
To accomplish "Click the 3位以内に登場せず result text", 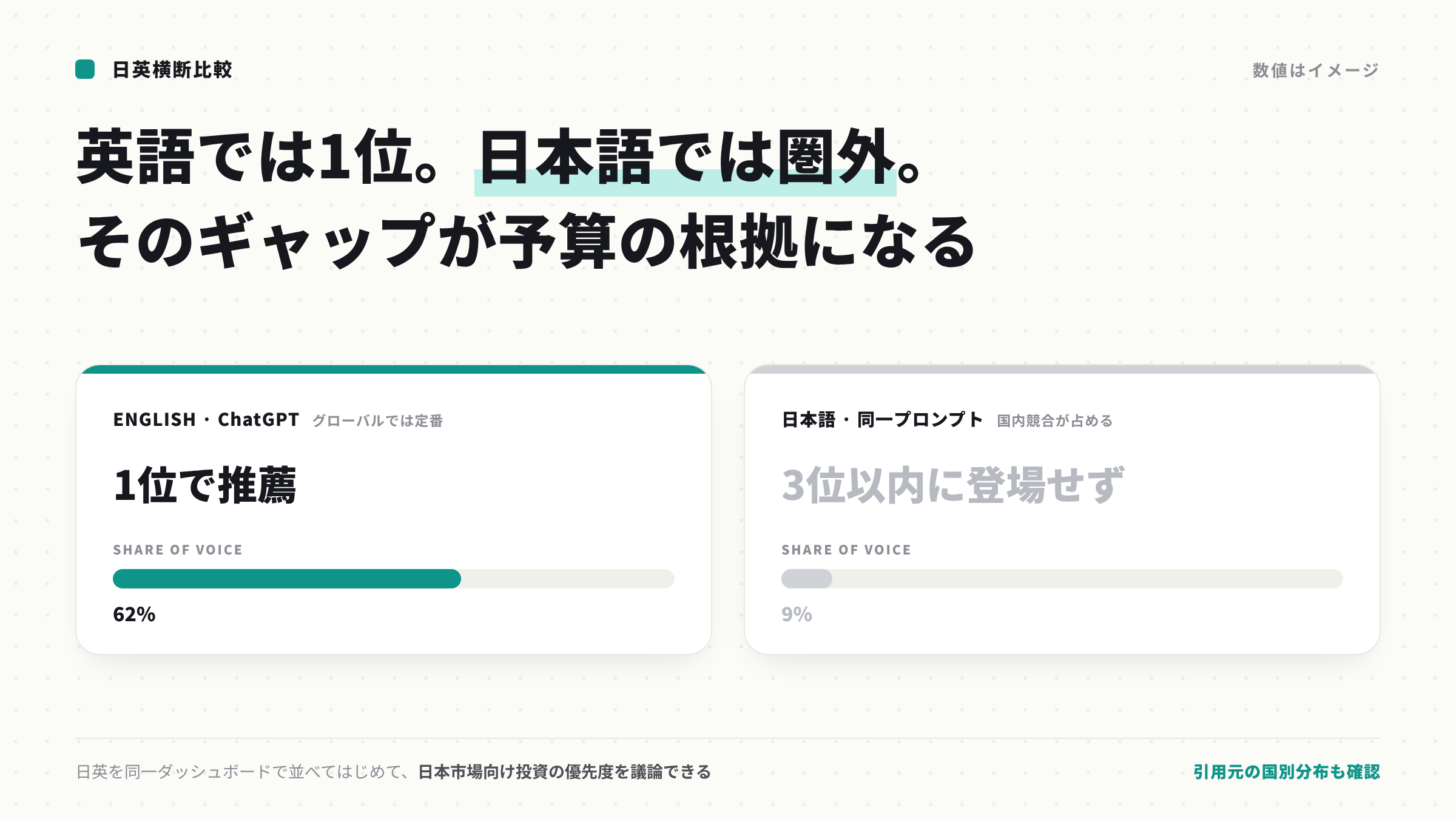I will point(953,485).
